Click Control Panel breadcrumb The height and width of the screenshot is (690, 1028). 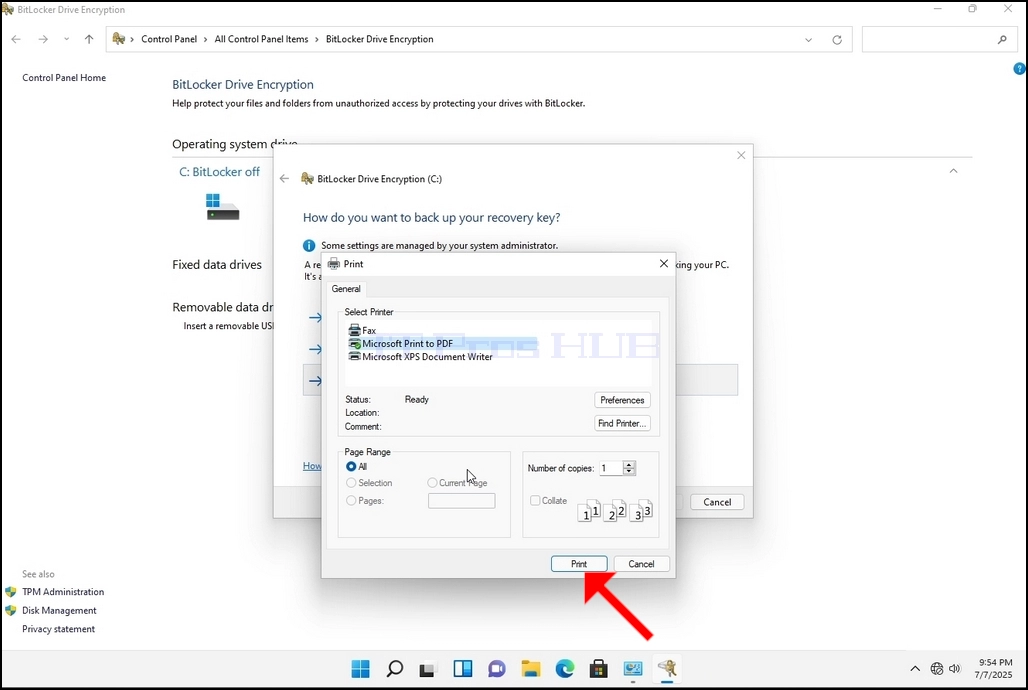169,39
